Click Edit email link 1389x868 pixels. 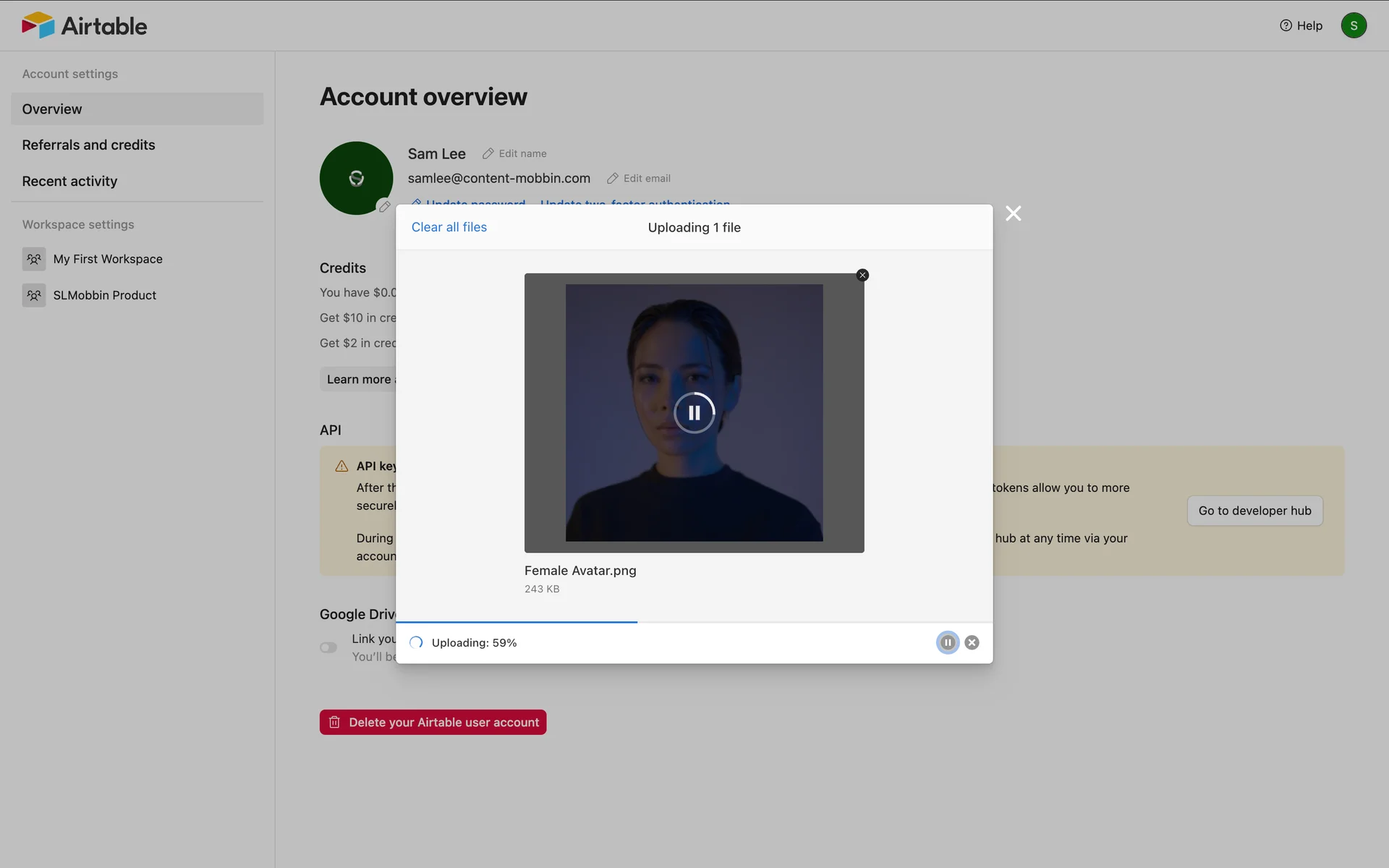640,178
